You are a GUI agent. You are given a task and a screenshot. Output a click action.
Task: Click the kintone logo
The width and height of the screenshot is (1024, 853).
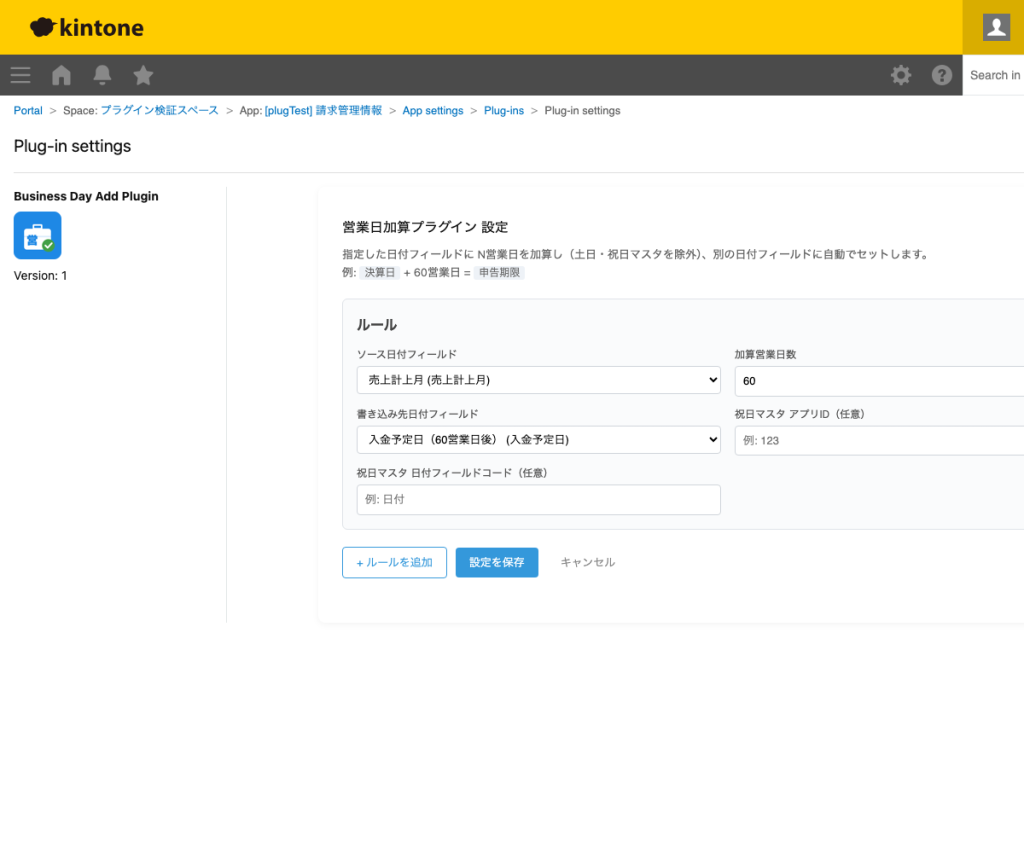click(86, 27)
